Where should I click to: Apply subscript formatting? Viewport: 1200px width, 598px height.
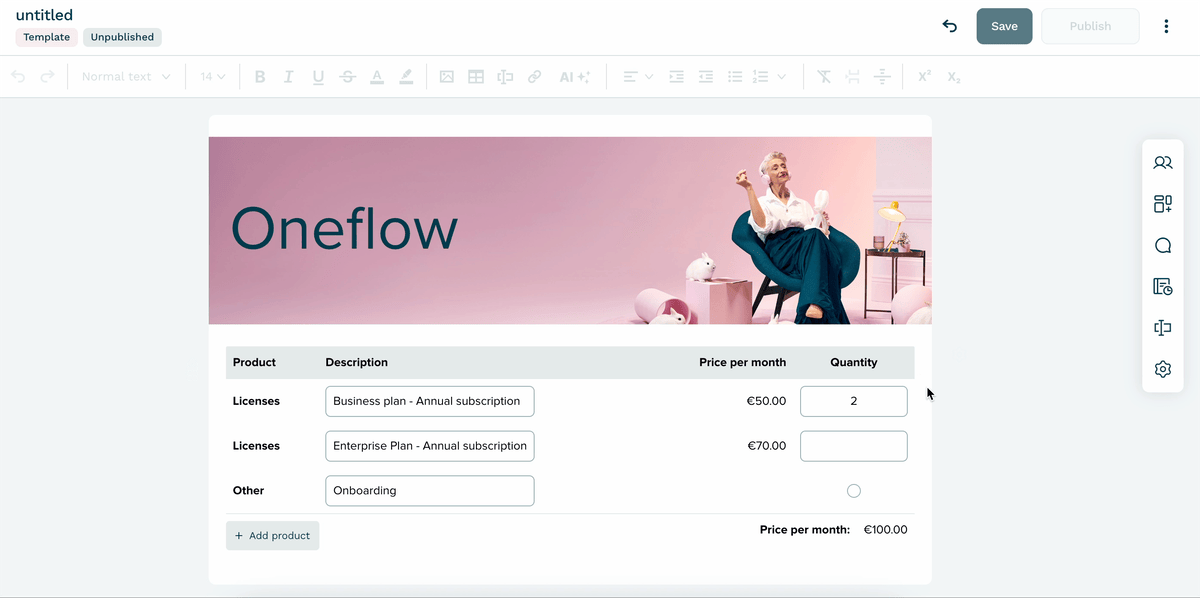click(x=953, y=77)
